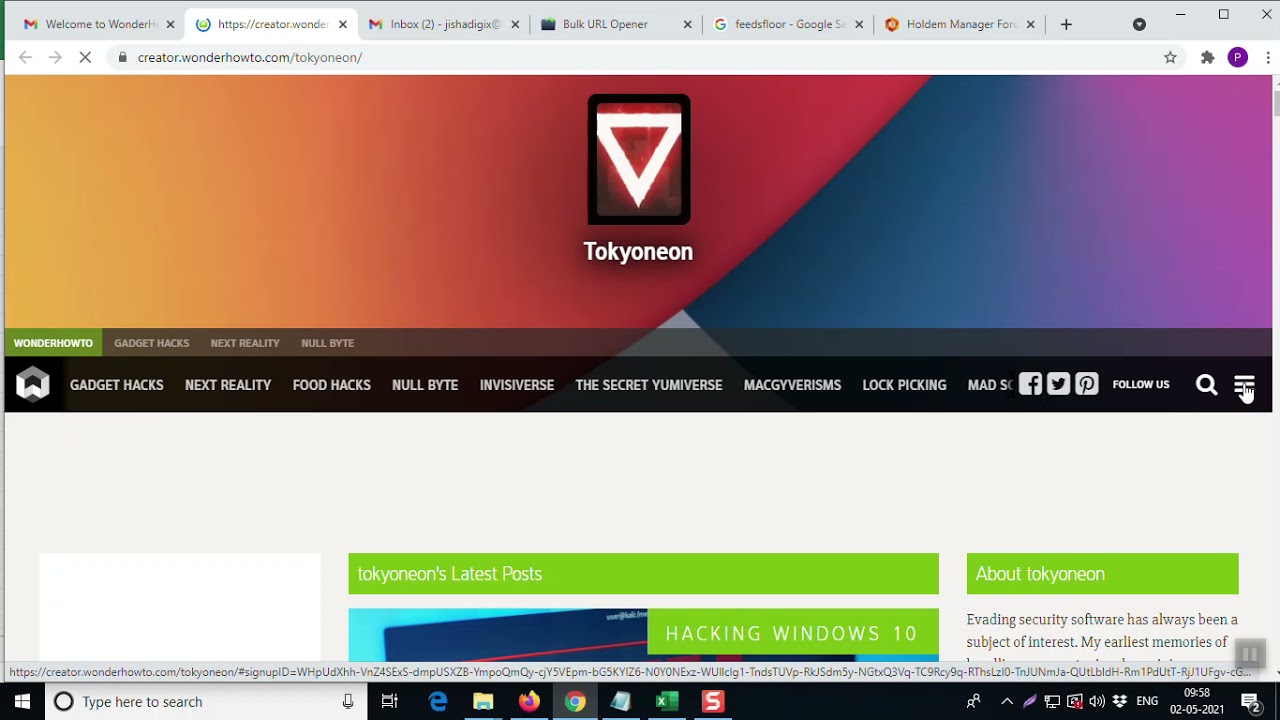Close the Holdem Manager Forum tab
Image resolution: width=1280 pixels, height=720 pixels.
click(1031, 24)
